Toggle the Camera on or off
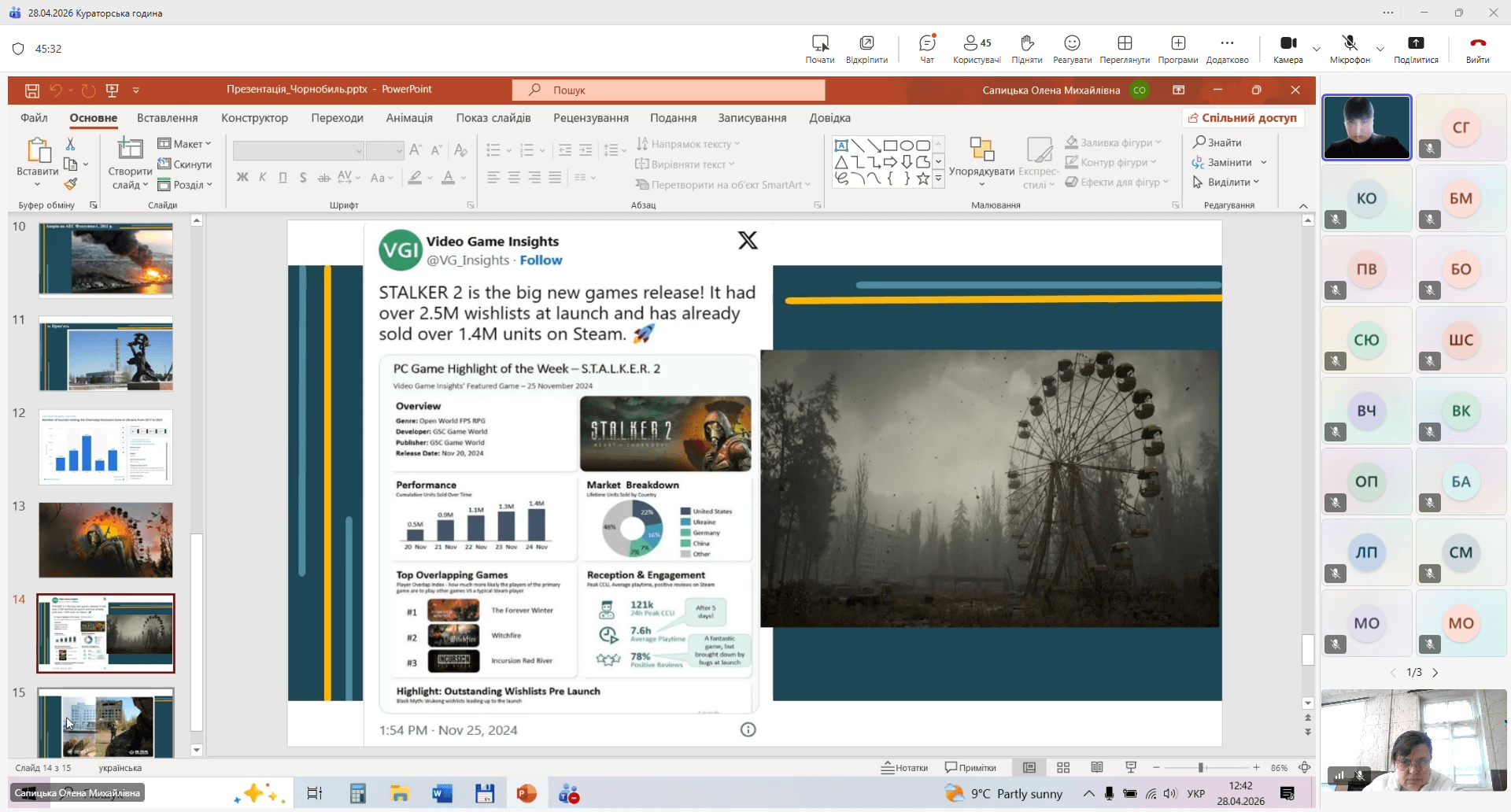This screenshot has height=812, width=1511. 1287,44
